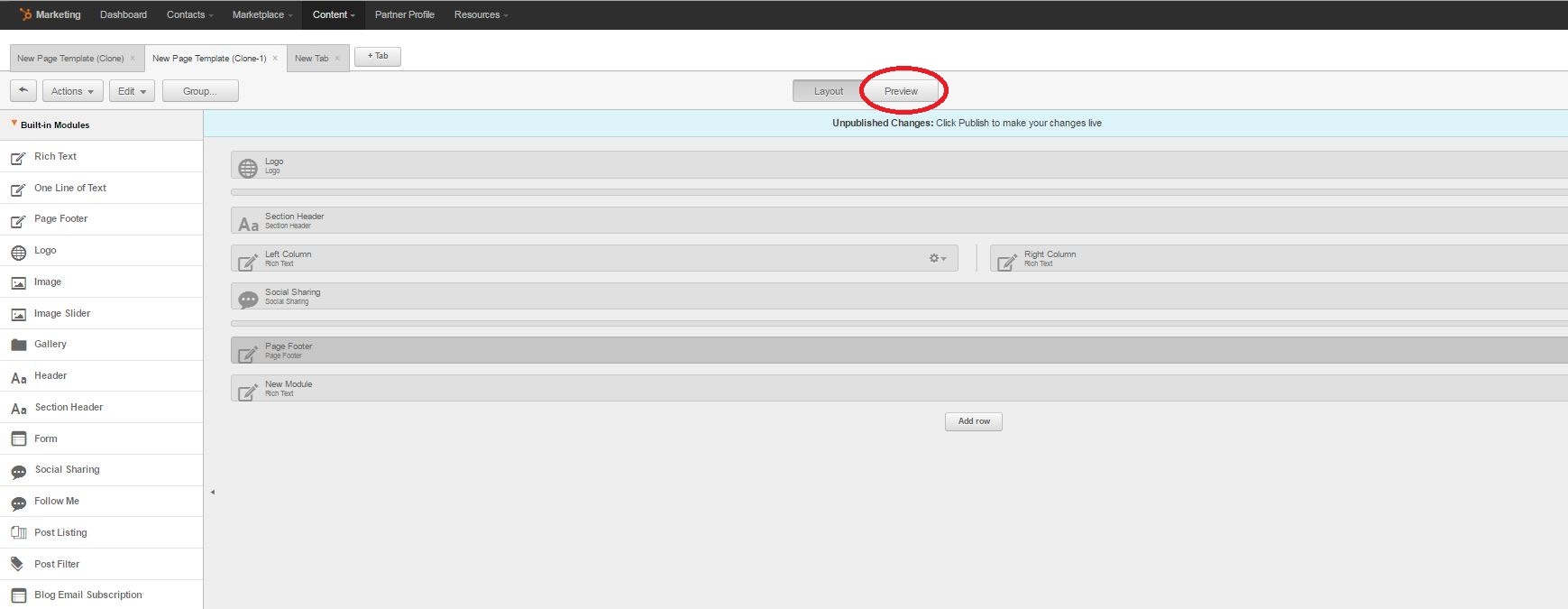The width and height of the screenshot is (1568, 609).
Task: Click the HubSpot sprocket logo
Action: 25,14
